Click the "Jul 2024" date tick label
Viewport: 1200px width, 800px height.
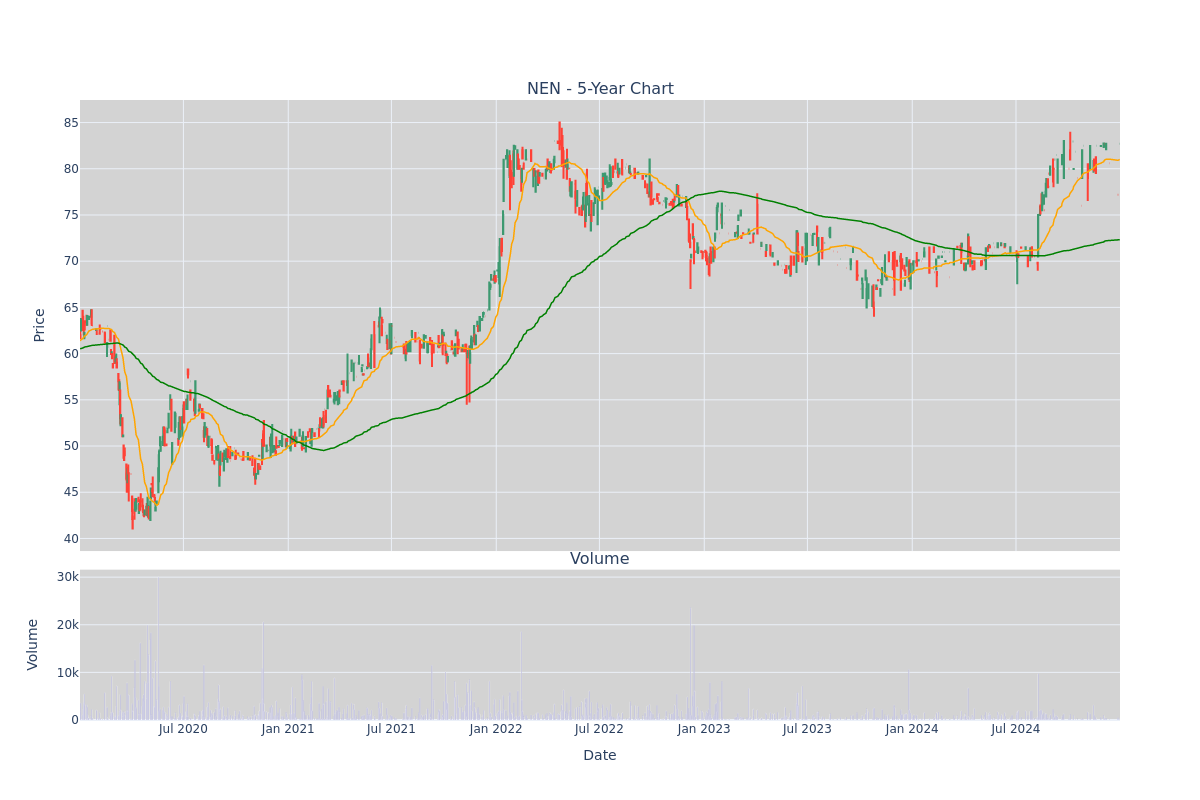(x=1016, y=729)
